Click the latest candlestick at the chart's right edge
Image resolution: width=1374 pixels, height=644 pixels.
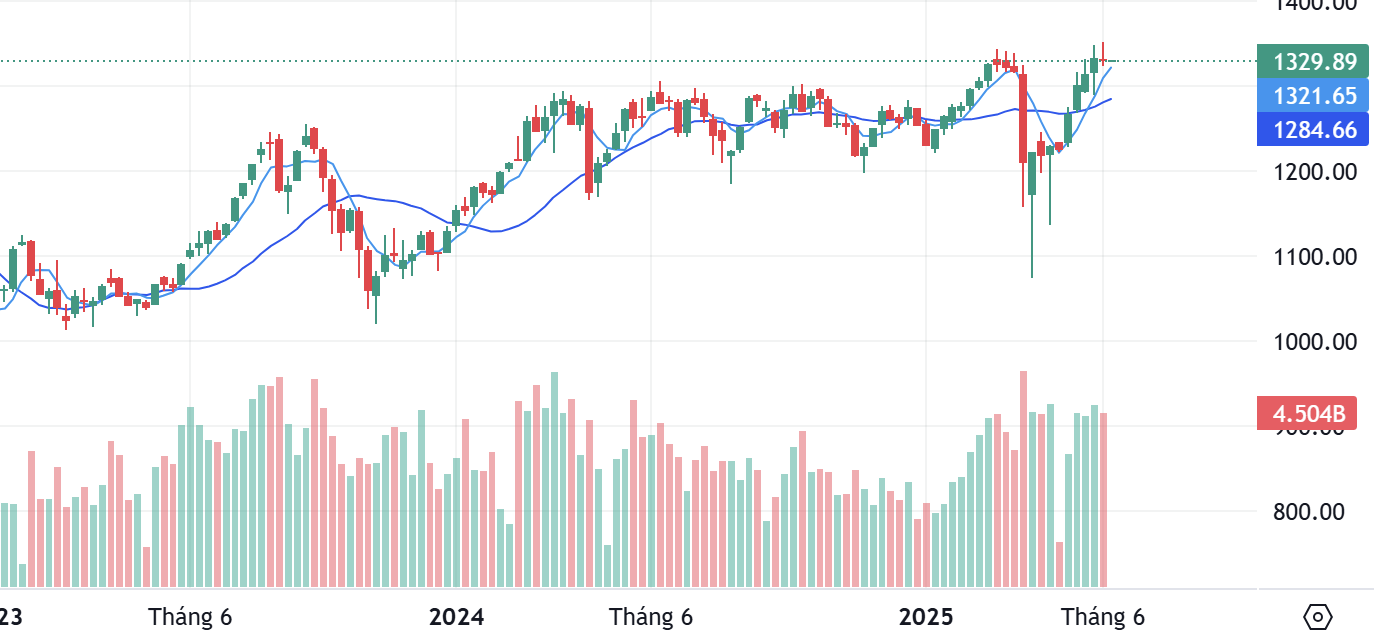1104,60
